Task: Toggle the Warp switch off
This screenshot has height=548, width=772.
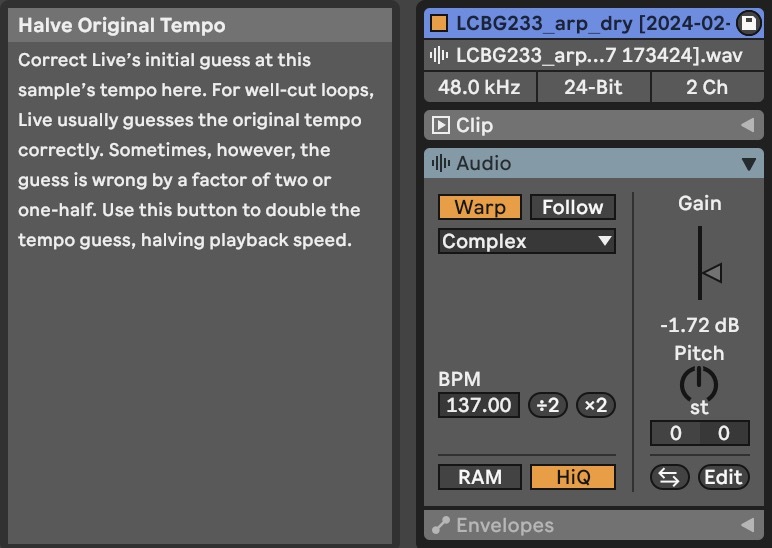Action: pos(479,207)
